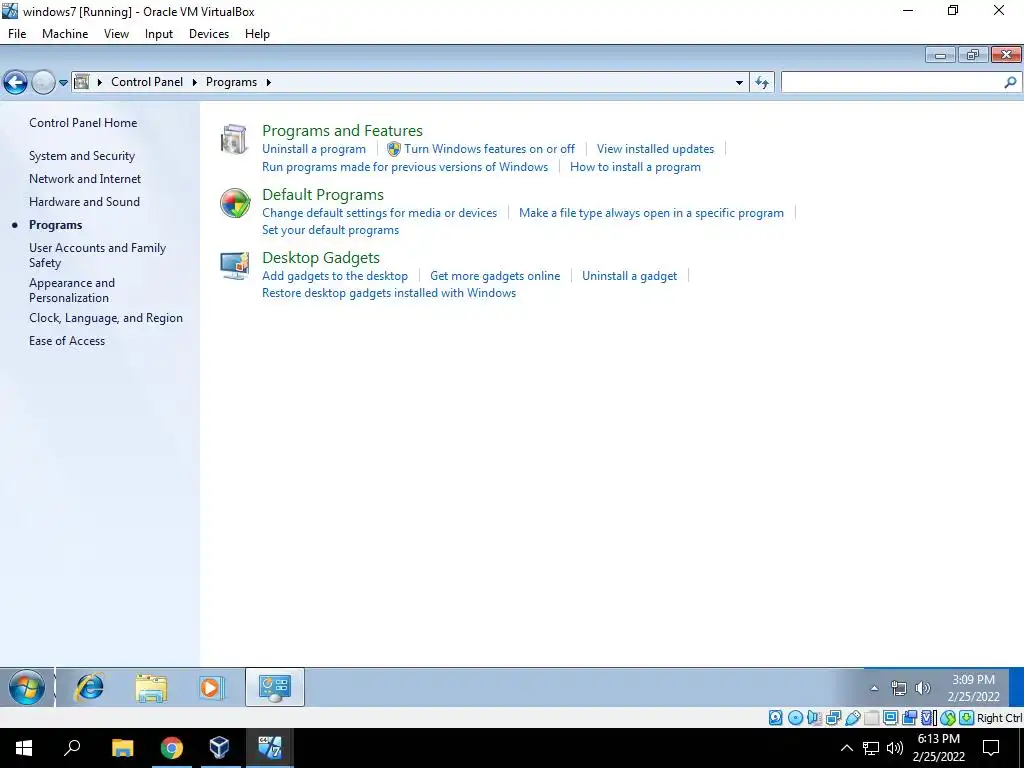The width and height of the screenshot is (1024, 768).
Task: Expand host tray hidden icons chevron
Action: [x=846, y=748]
